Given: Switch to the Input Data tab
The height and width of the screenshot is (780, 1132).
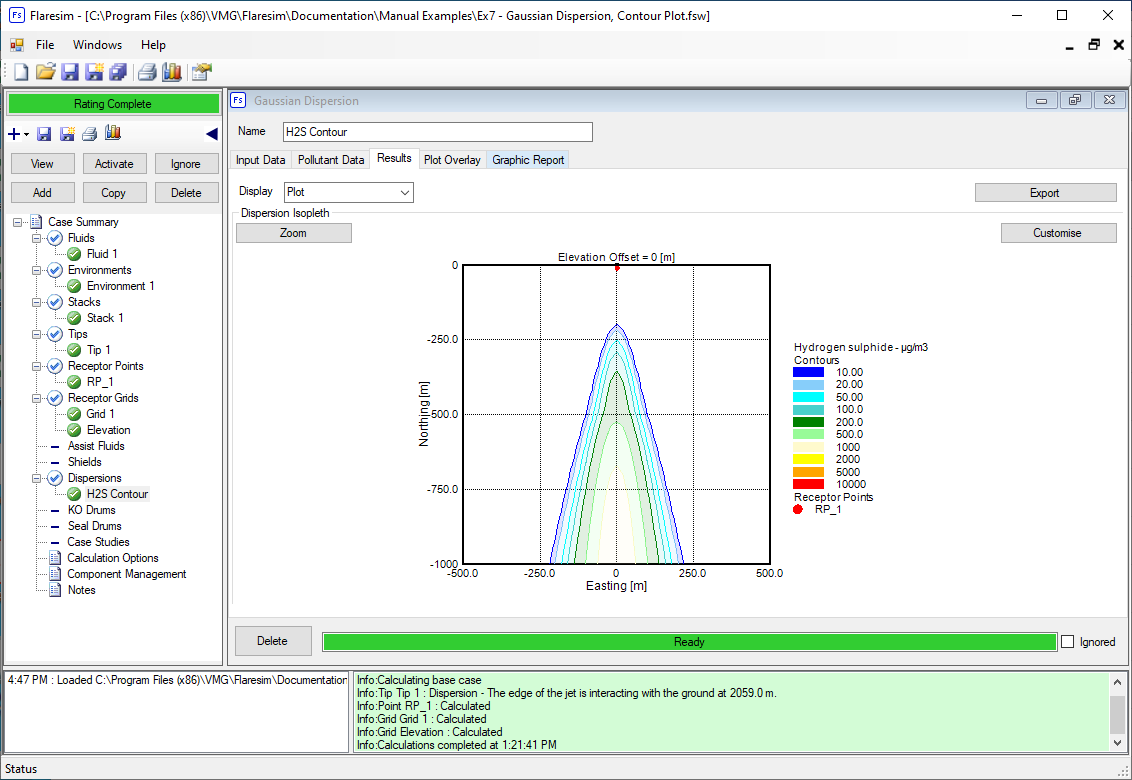Looking at the screenshot, I should point(261,160).
